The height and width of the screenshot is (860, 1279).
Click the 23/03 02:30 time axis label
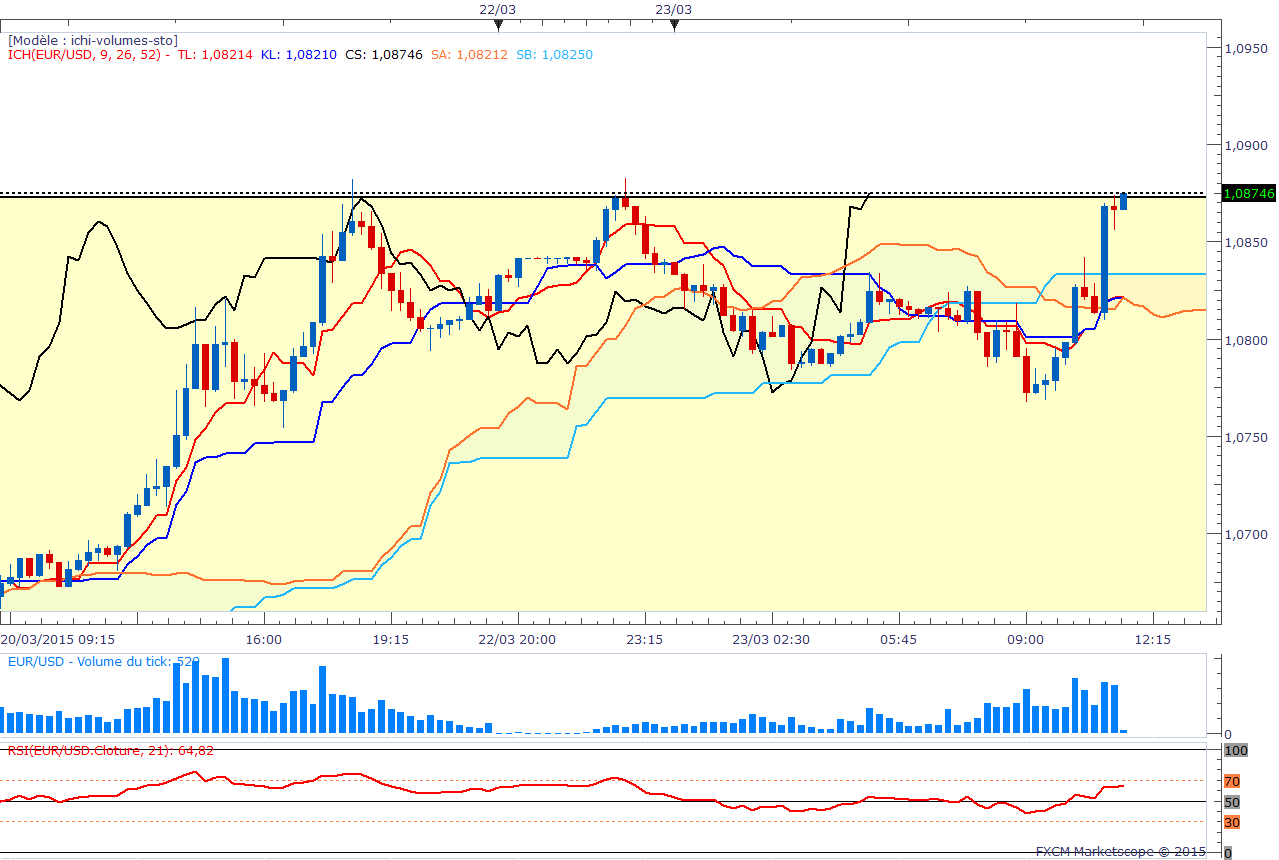pyautogui.click(x=771, y=639)
